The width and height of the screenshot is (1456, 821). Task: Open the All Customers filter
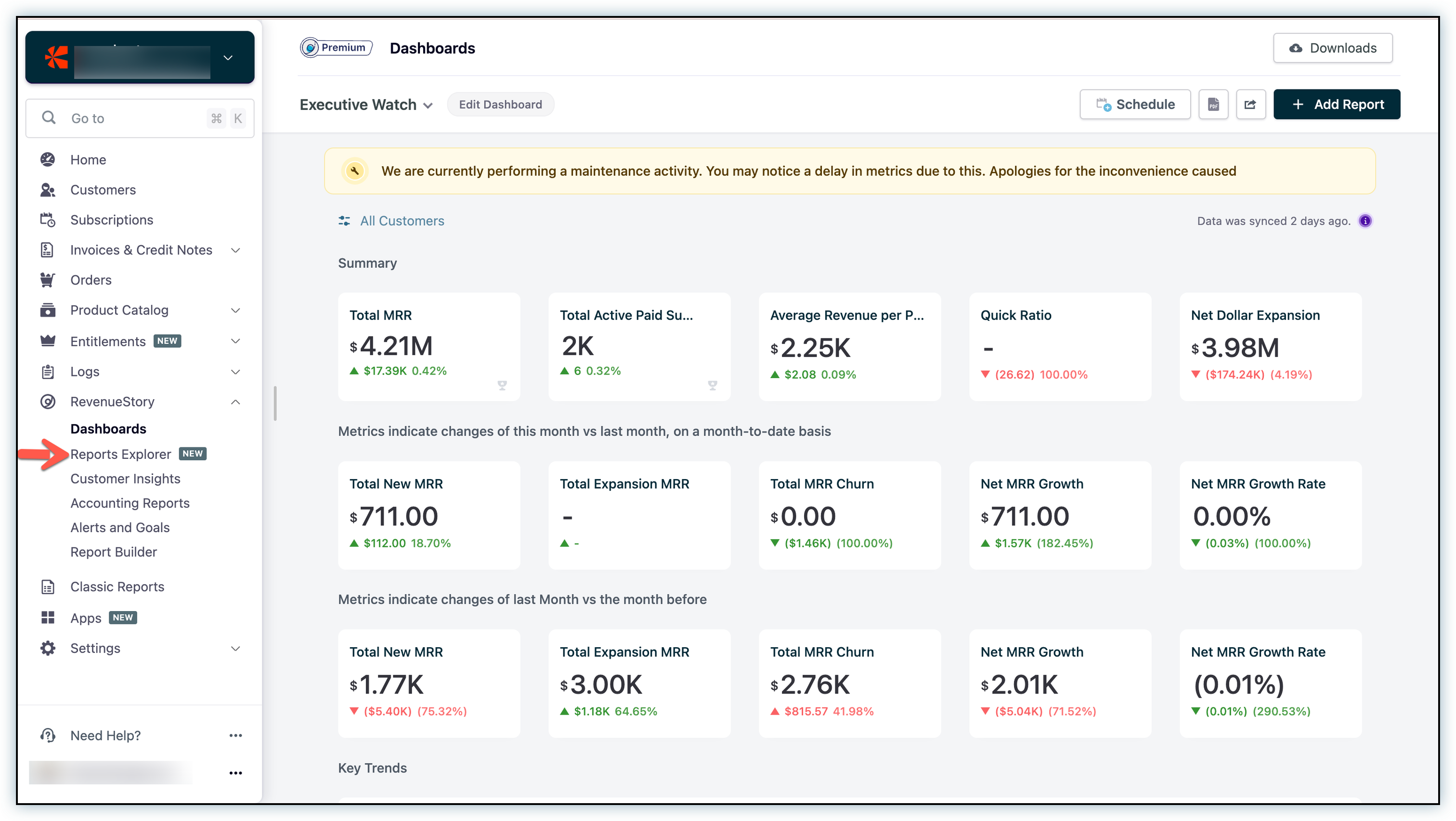click(x=402, y=221)
